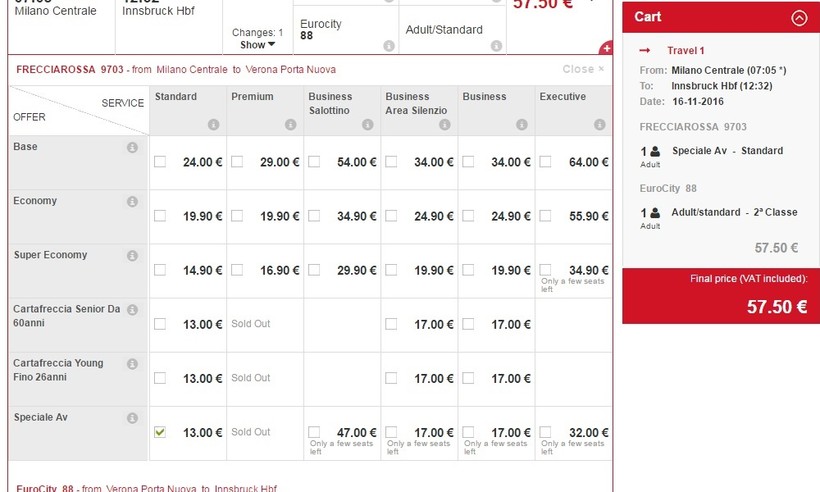Image resolution: width=820 pixels, height=492 pixels.
Task: Select Super Economy Executive 34.90 € checkbox
Action: [x=545, y=270]
